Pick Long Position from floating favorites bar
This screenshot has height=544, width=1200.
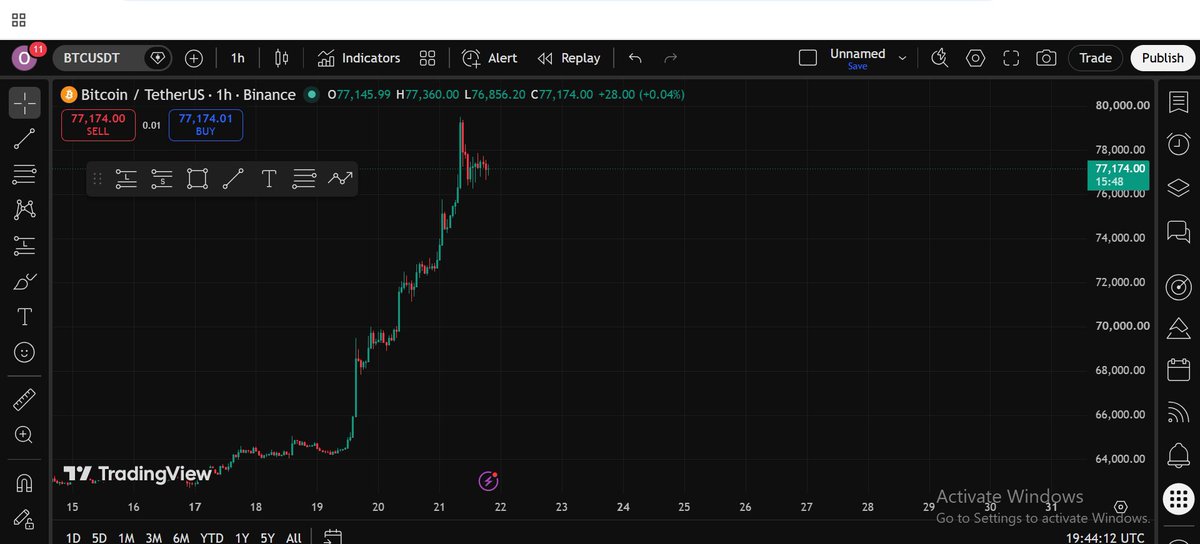[x=126, y=179]
